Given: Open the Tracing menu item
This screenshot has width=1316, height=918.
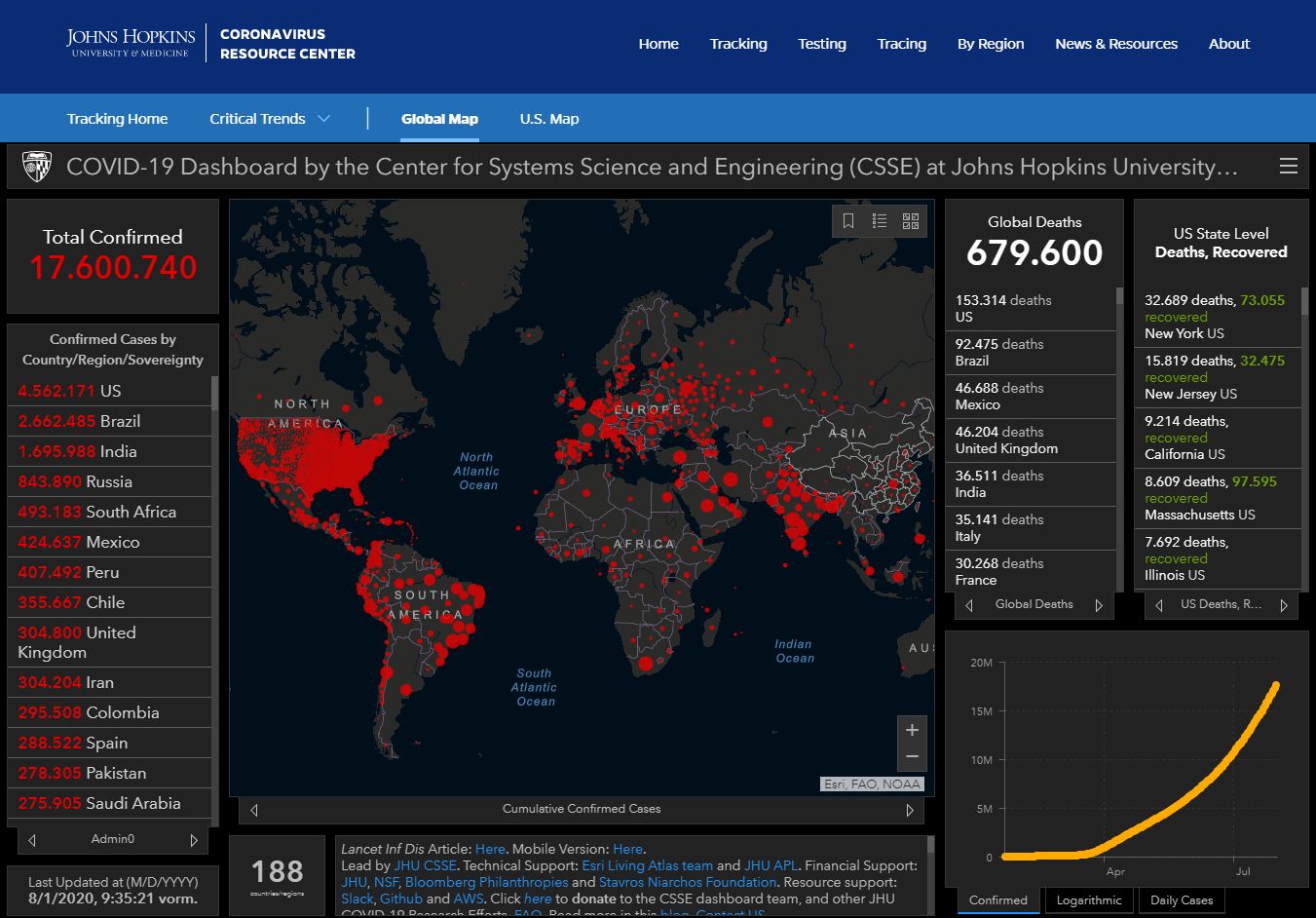Looking at the screenshot, I should (902, 44).
